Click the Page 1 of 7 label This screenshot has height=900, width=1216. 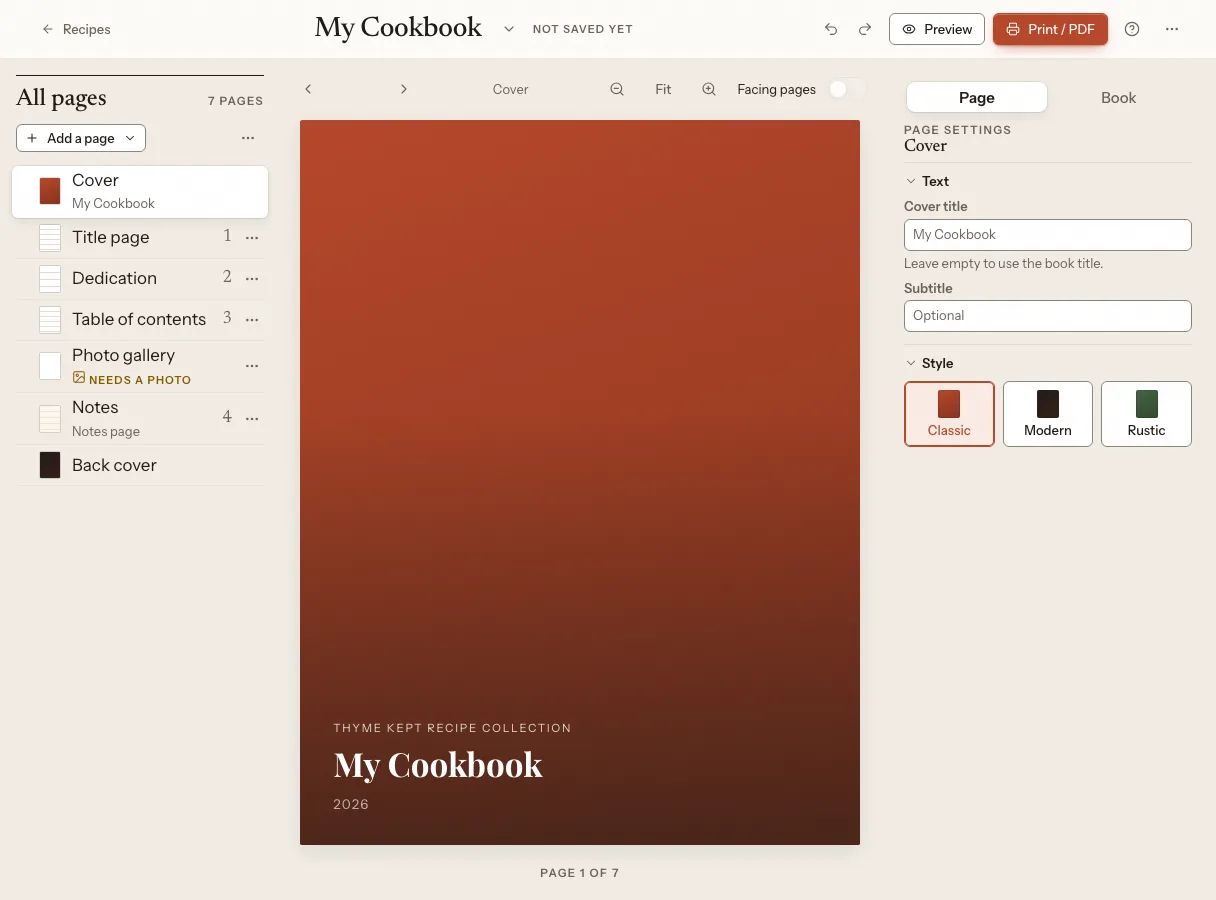[579, 873]
